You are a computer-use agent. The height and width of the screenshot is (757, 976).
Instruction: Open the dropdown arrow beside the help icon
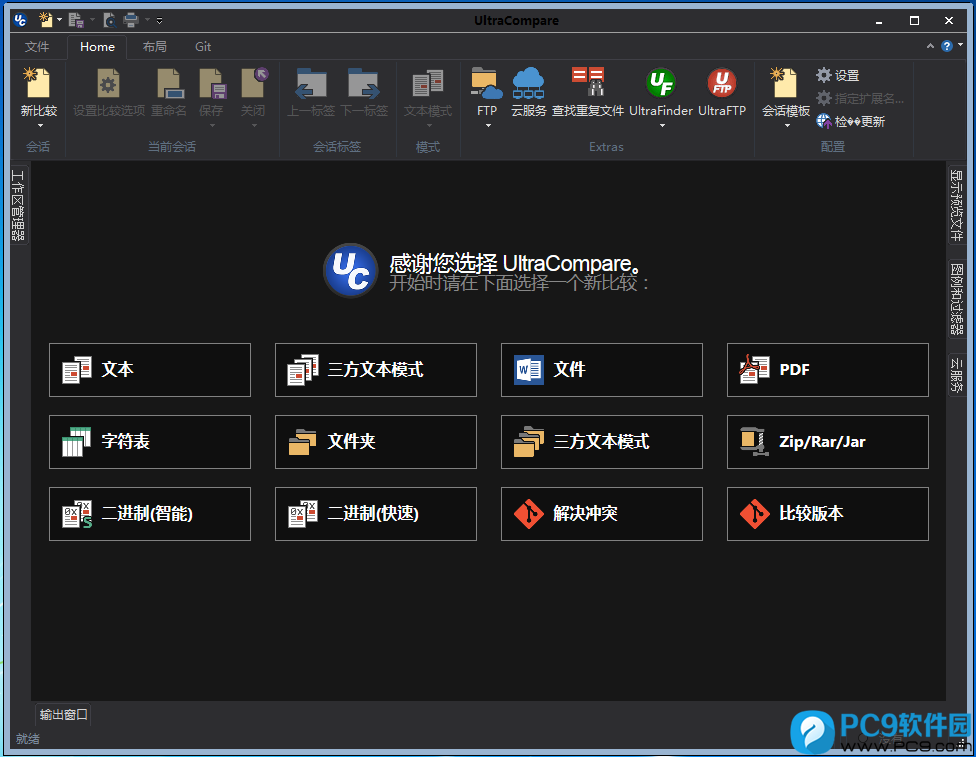[960, 45]
